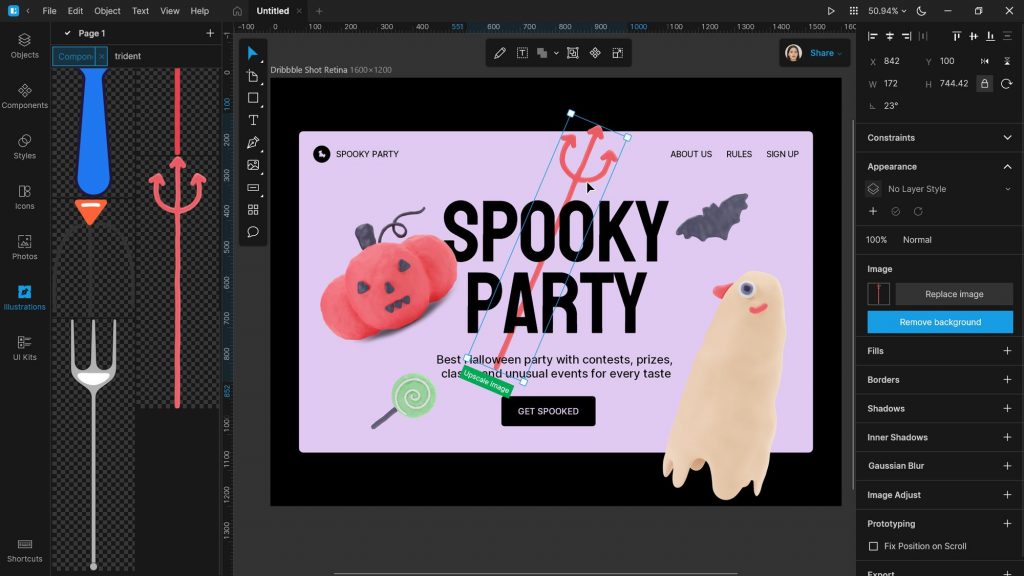1024x576 pixels.
Task: Align selection to right edge
Action: click(906, 37)
